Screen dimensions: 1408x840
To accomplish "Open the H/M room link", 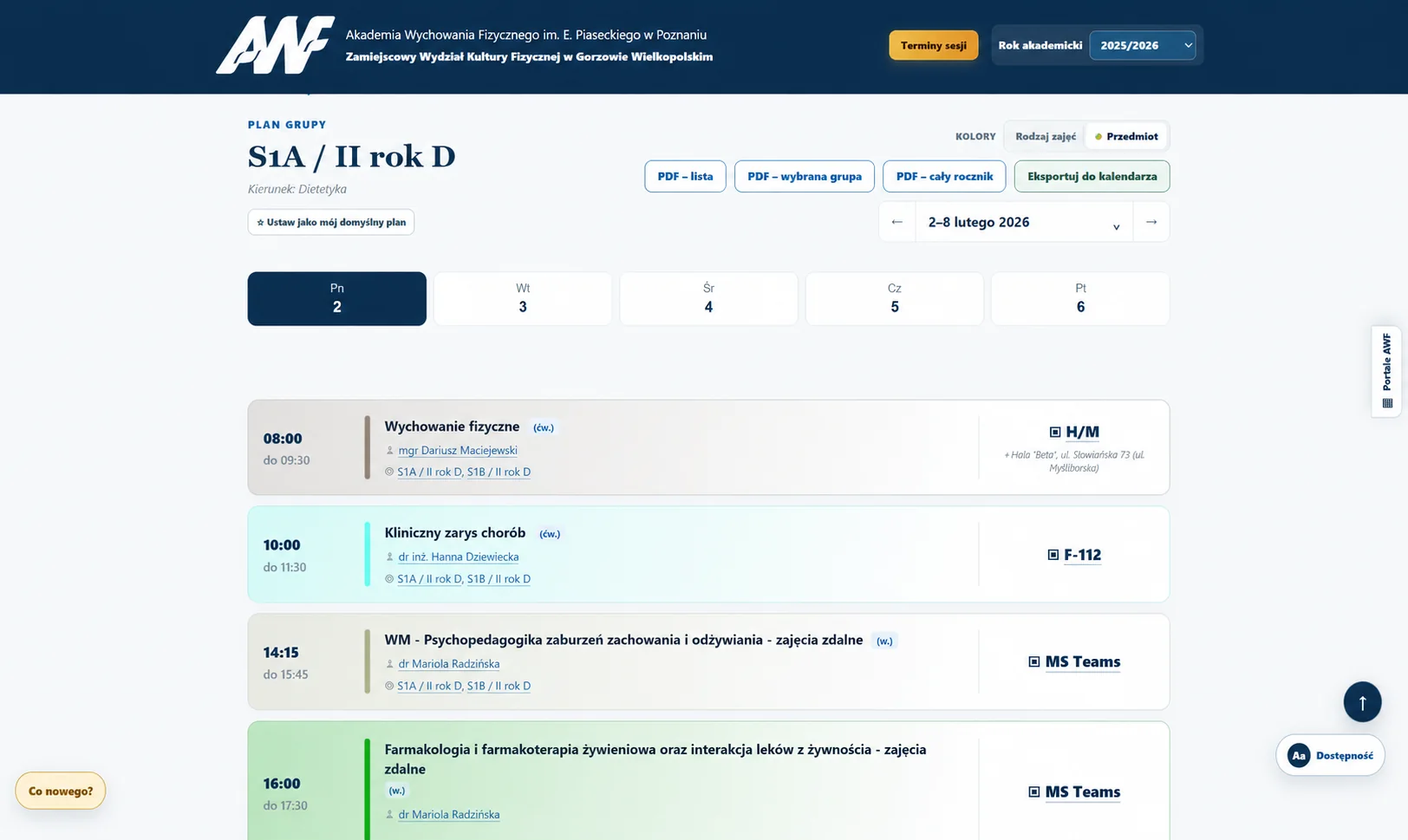I will pyautogui.click(x=1082, y=432).
